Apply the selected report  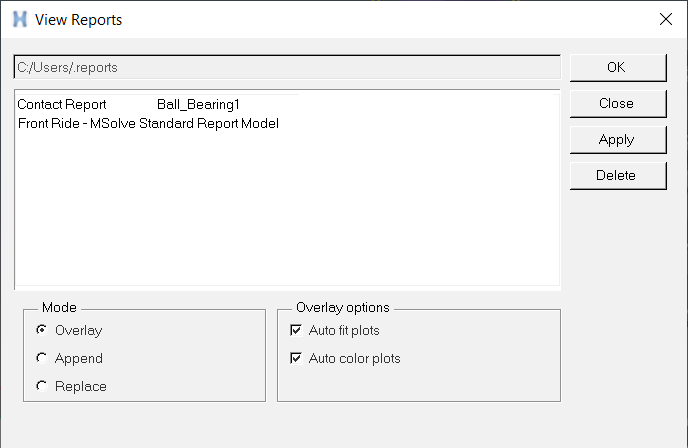(616, 139)
